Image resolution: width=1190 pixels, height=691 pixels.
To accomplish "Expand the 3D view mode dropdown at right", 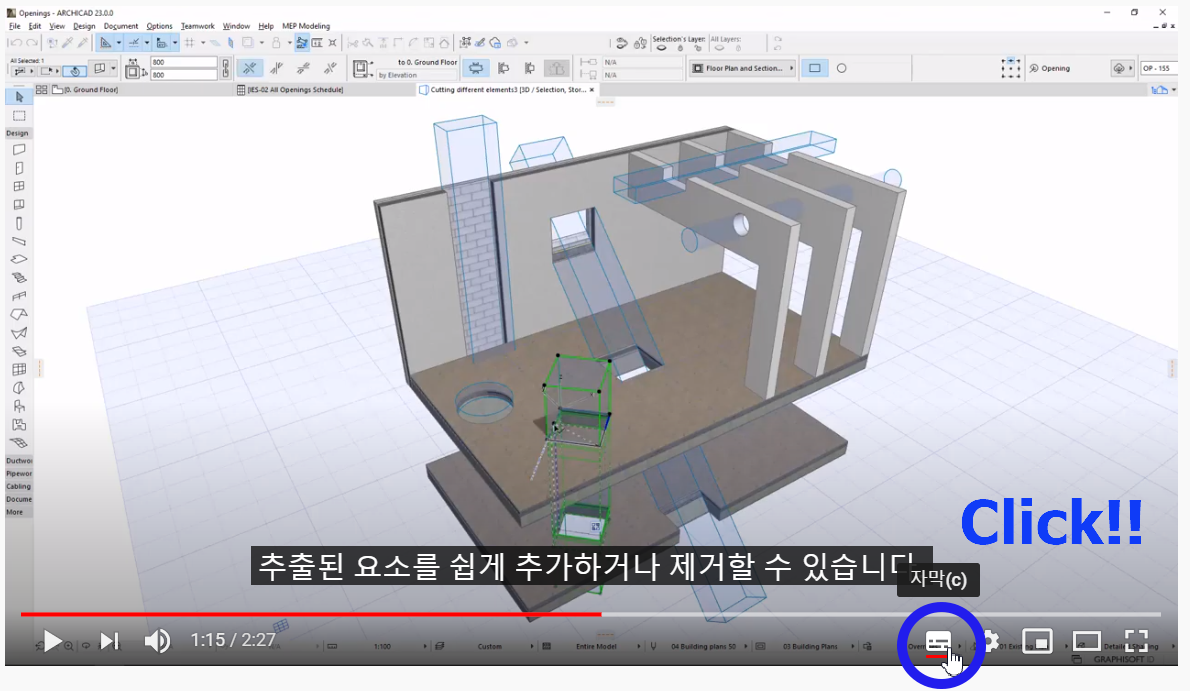I will [1173, 90].
